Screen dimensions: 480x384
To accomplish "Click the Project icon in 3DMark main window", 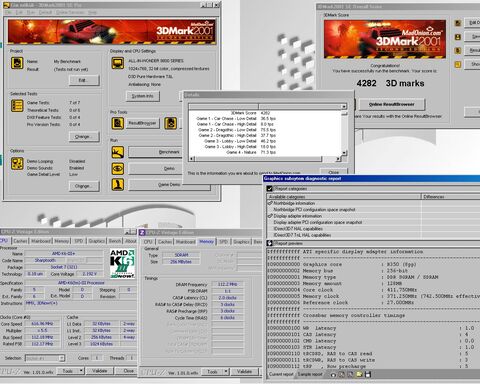I will (x=17, y=63).
